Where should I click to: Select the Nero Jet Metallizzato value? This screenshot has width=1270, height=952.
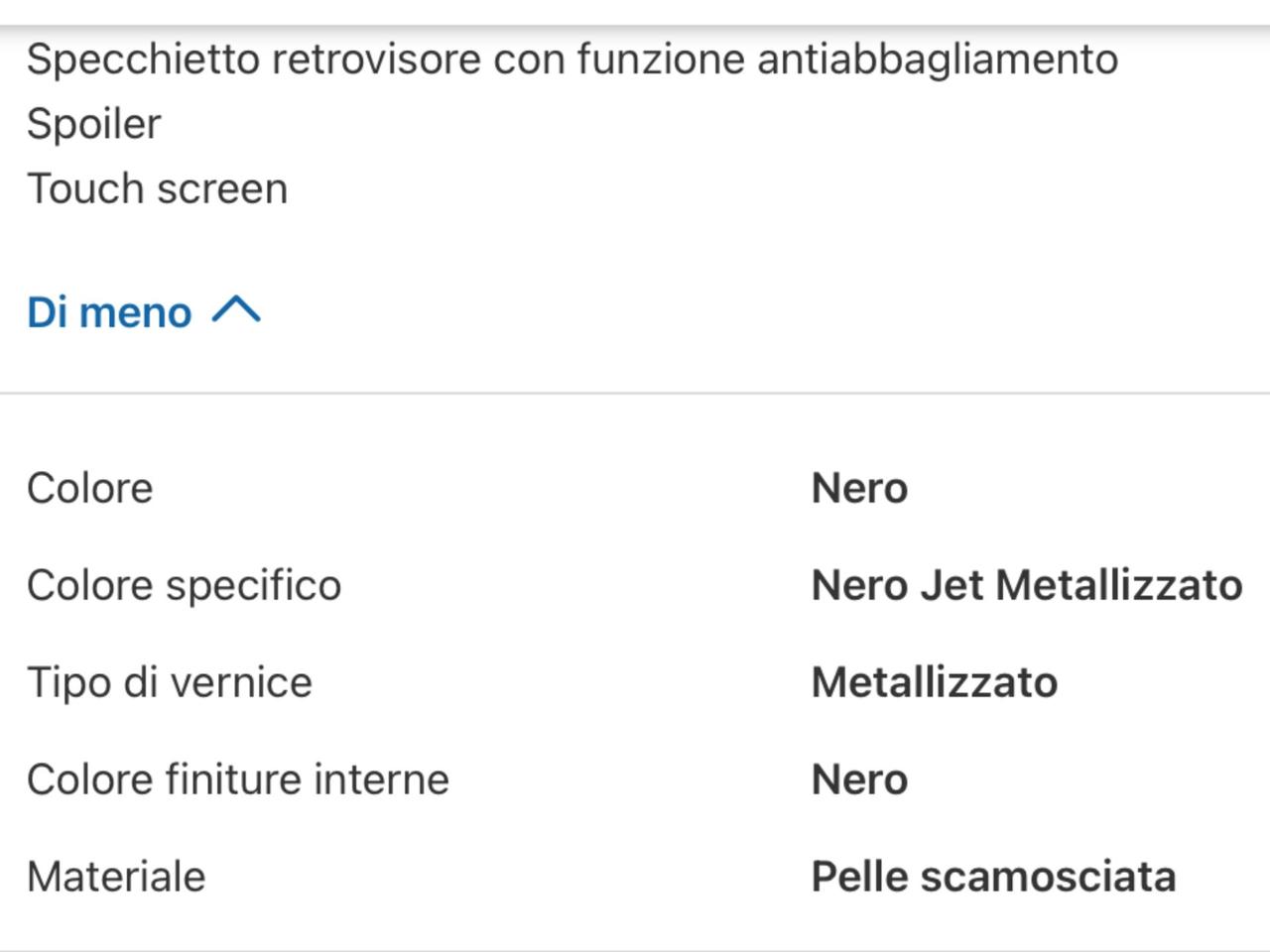coord(1027,585)
